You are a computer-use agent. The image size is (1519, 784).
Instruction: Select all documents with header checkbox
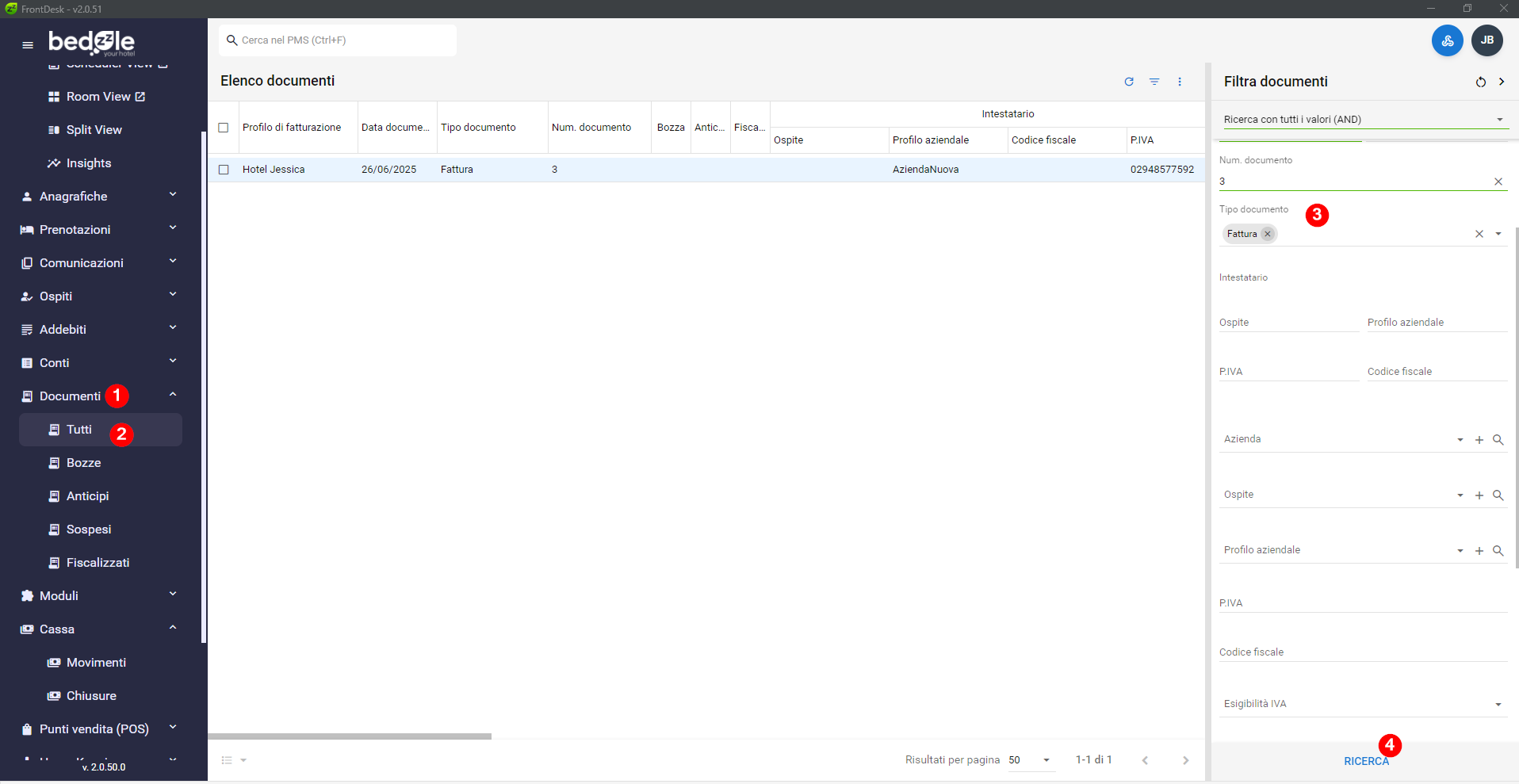click(x=224, y=128)
